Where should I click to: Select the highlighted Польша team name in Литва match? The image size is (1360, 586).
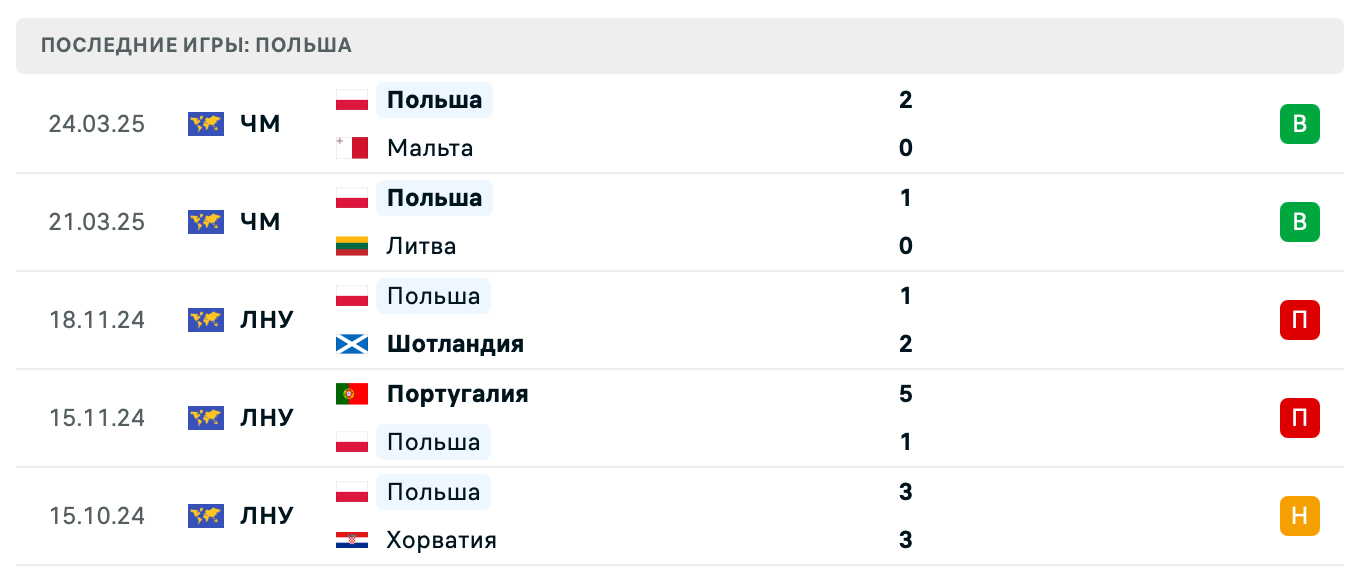[x=433, y=198]
